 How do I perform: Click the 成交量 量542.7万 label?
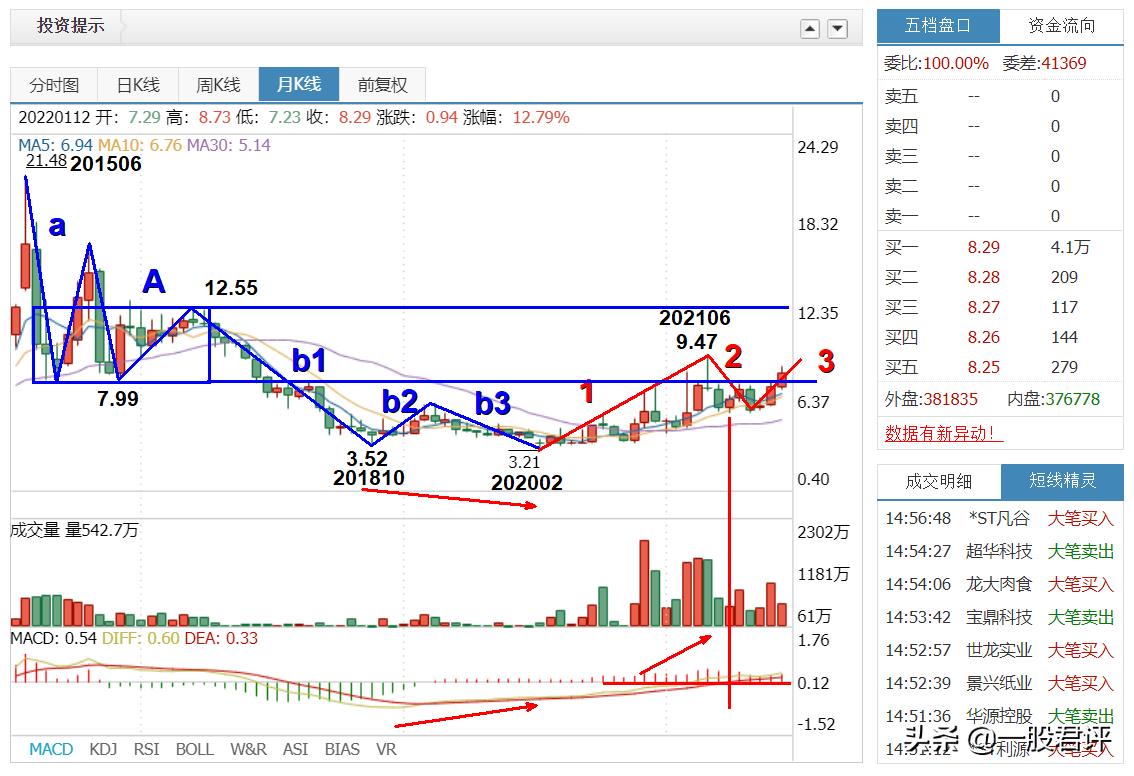(74, 530)
